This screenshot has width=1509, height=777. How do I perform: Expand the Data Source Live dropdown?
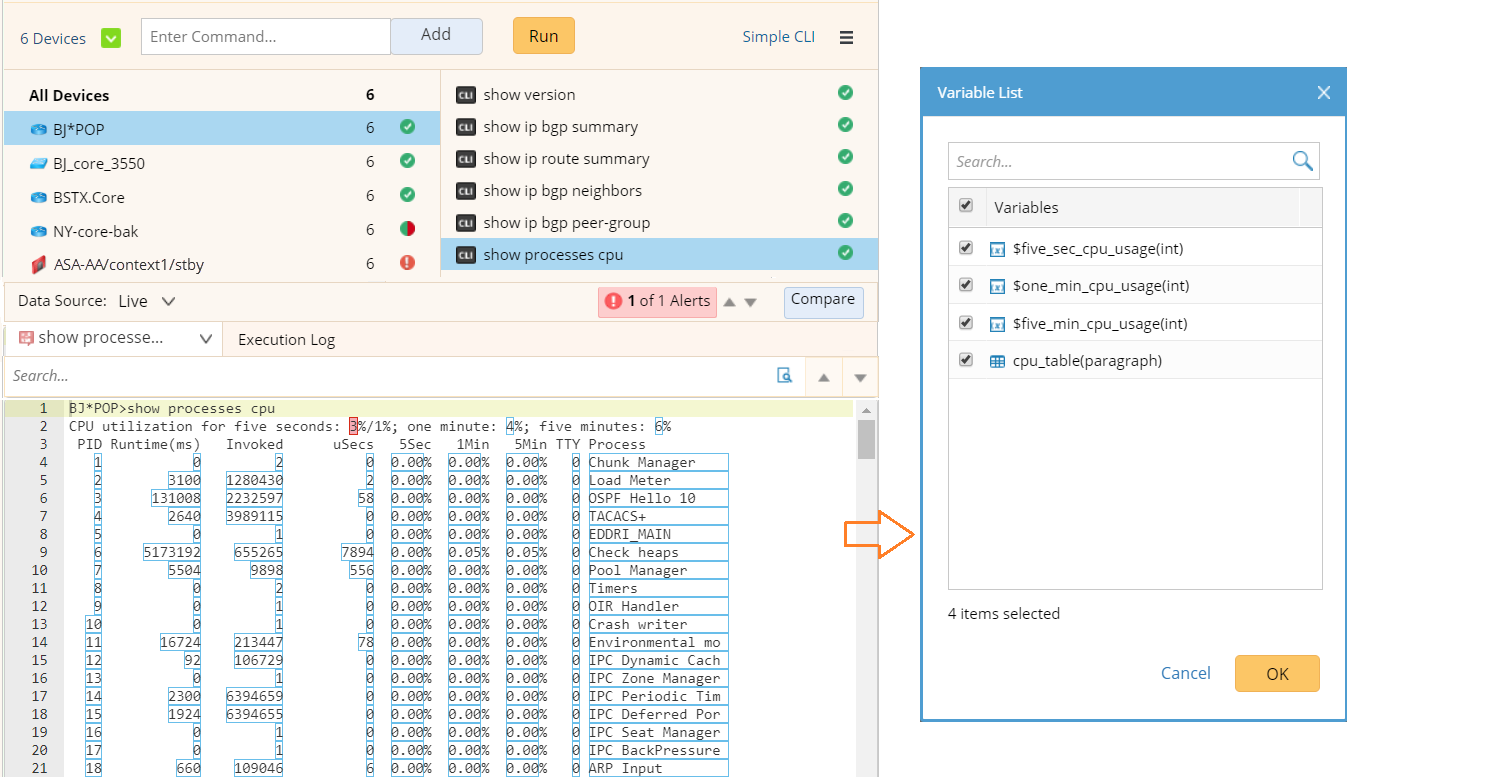pos(168,301)
